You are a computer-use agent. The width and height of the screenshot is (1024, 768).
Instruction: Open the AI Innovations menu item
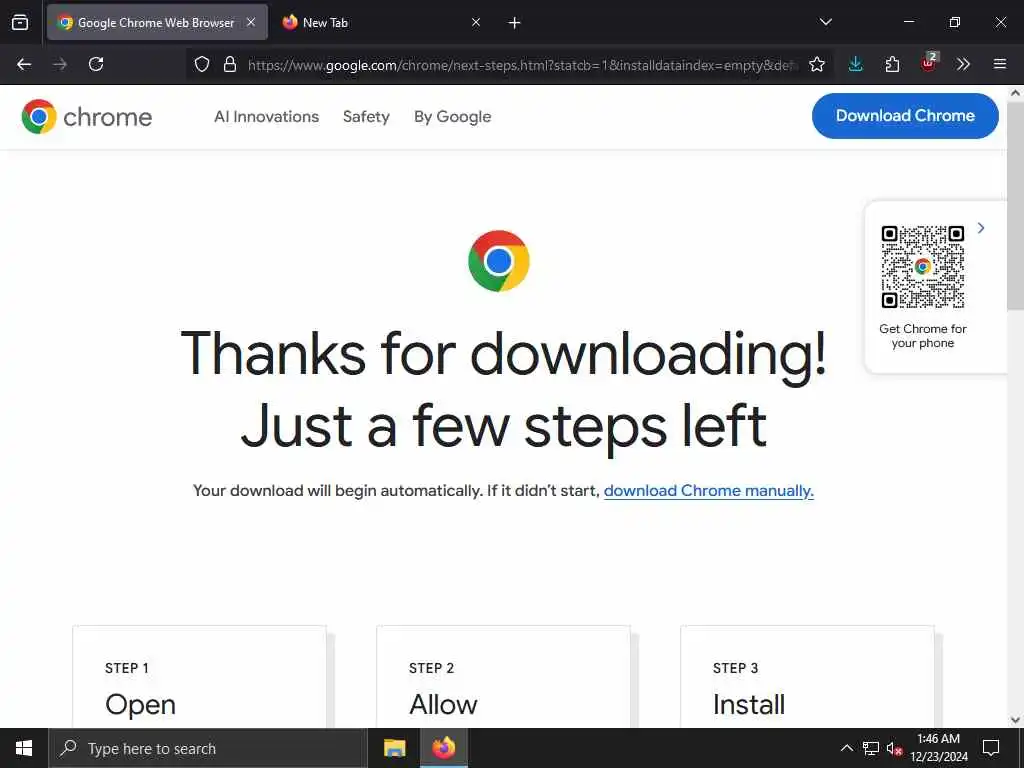coord(266,117)
